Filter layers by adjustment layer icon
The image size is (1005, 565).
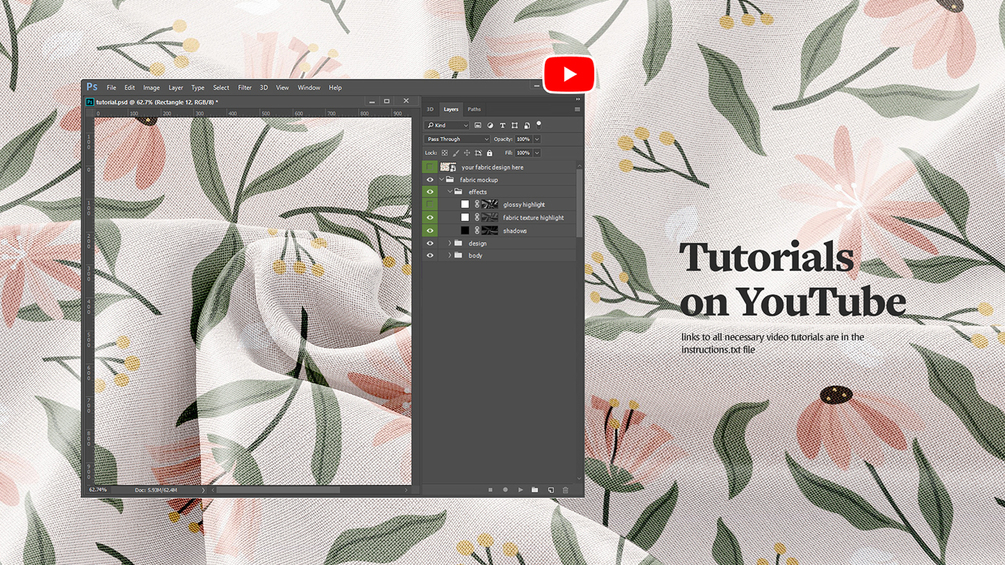pyautogui.click(x=490, y=126)
